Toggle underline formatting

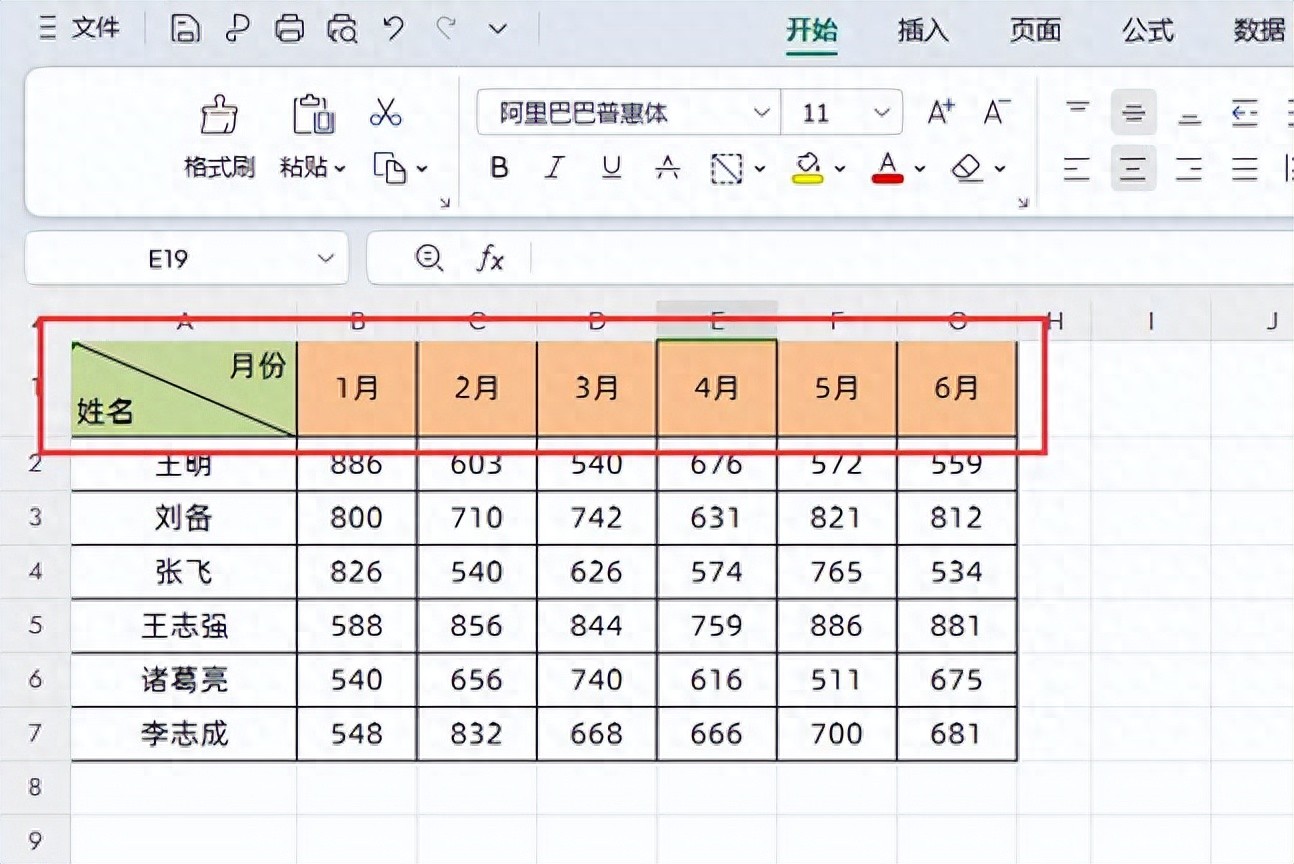[611, 169]
